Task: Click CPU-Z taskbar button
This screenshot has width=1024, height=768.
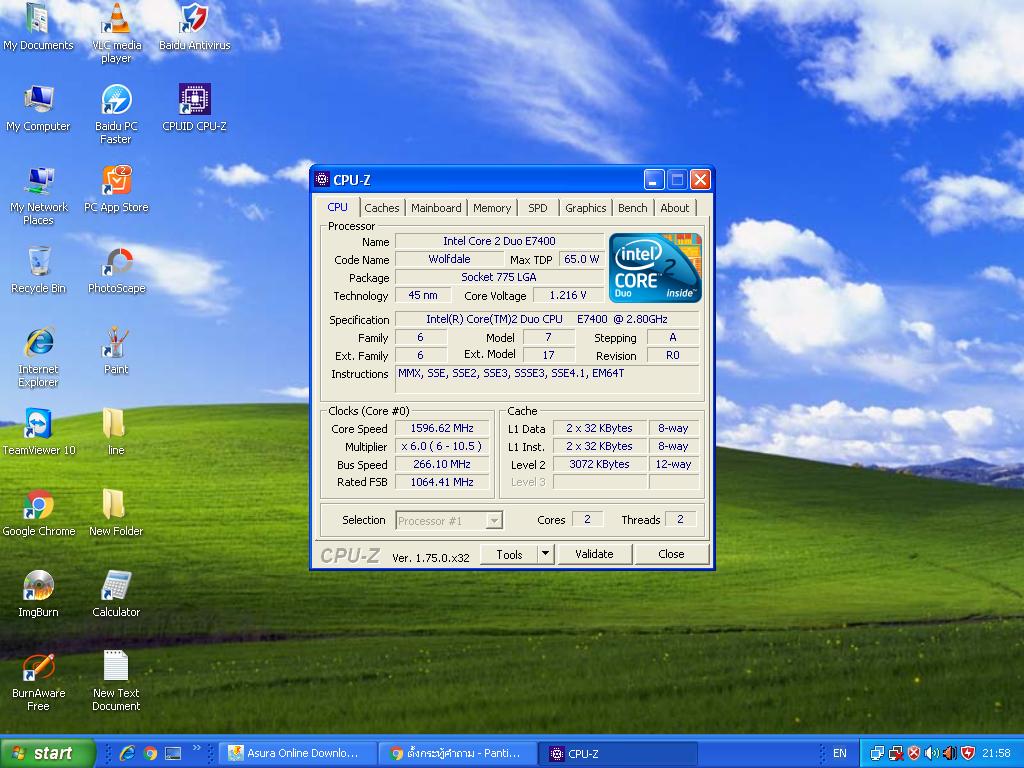Action: click(x=618, y=753)
